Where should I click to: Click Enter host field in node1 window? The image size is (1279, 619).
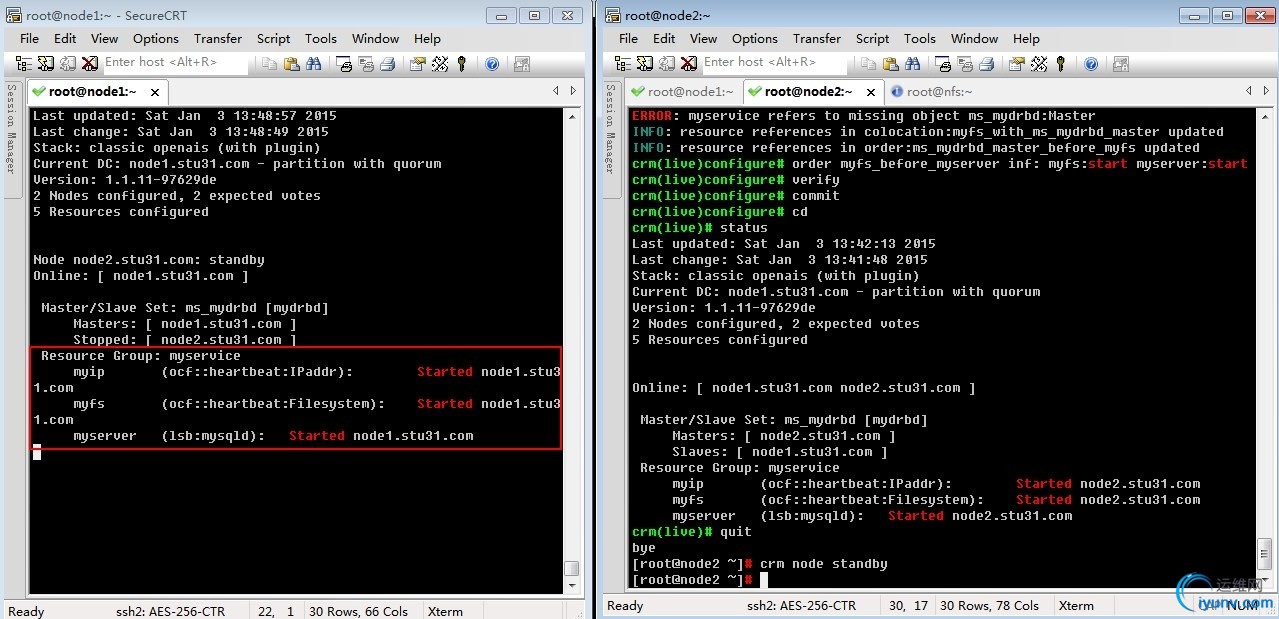(x=175, y=62)
